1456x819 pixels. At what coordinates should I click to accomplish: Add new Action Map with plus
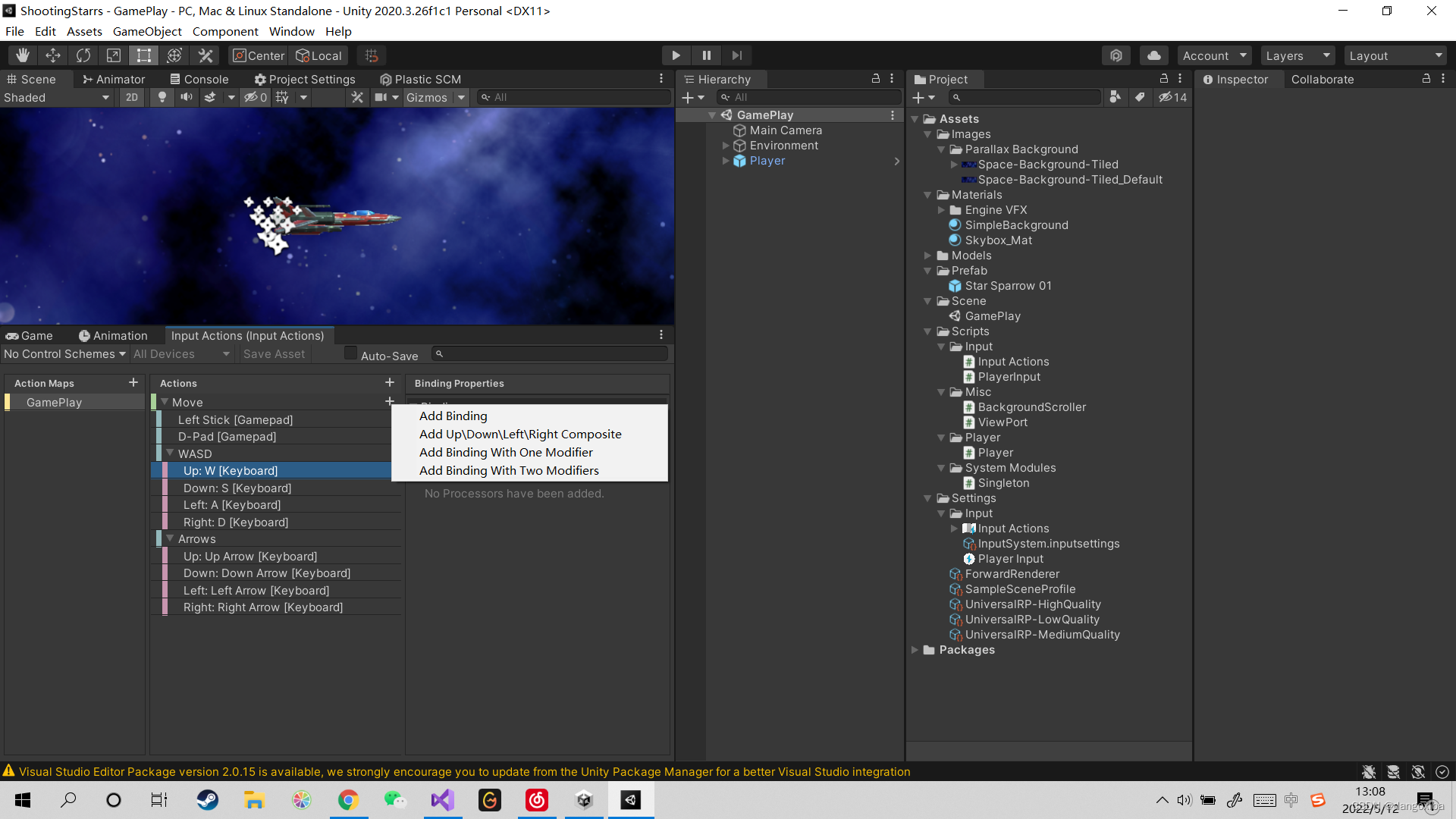click(133, 383)
